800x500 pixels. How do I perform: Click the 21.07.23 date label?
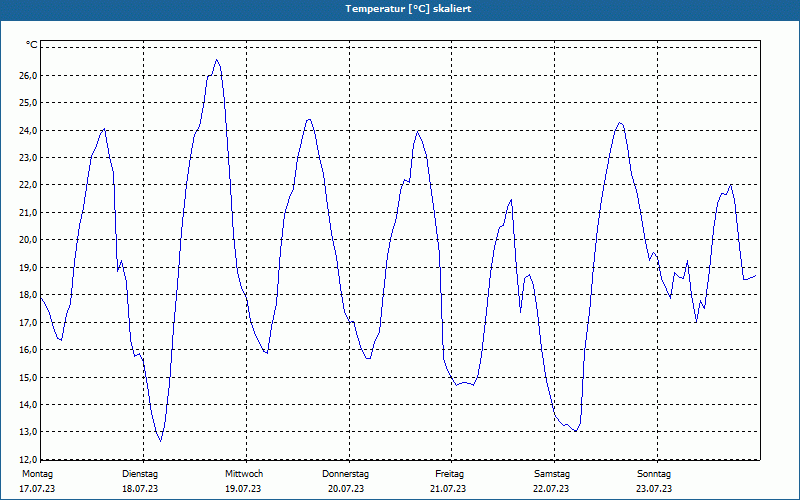point(448,489)
